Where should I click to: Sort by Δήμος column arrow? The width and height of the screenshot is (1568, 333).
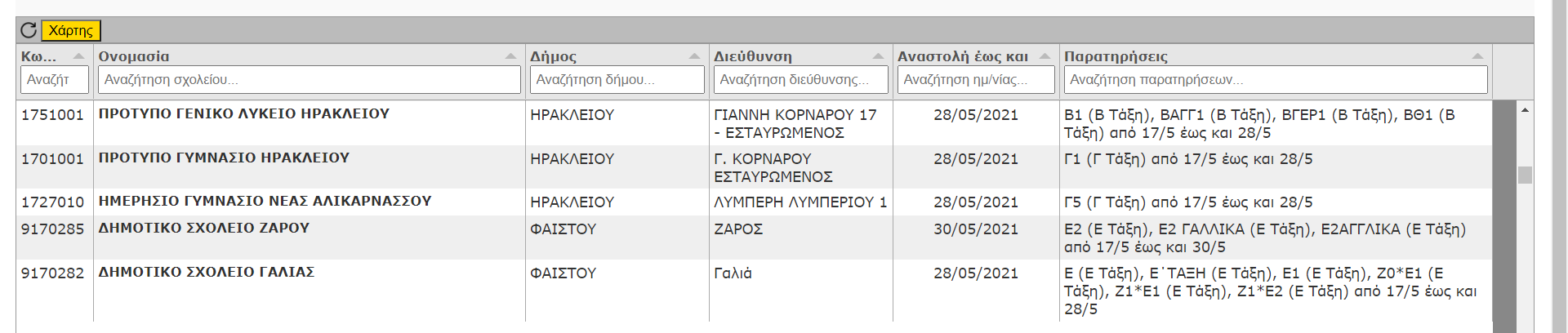coord(694,56)
